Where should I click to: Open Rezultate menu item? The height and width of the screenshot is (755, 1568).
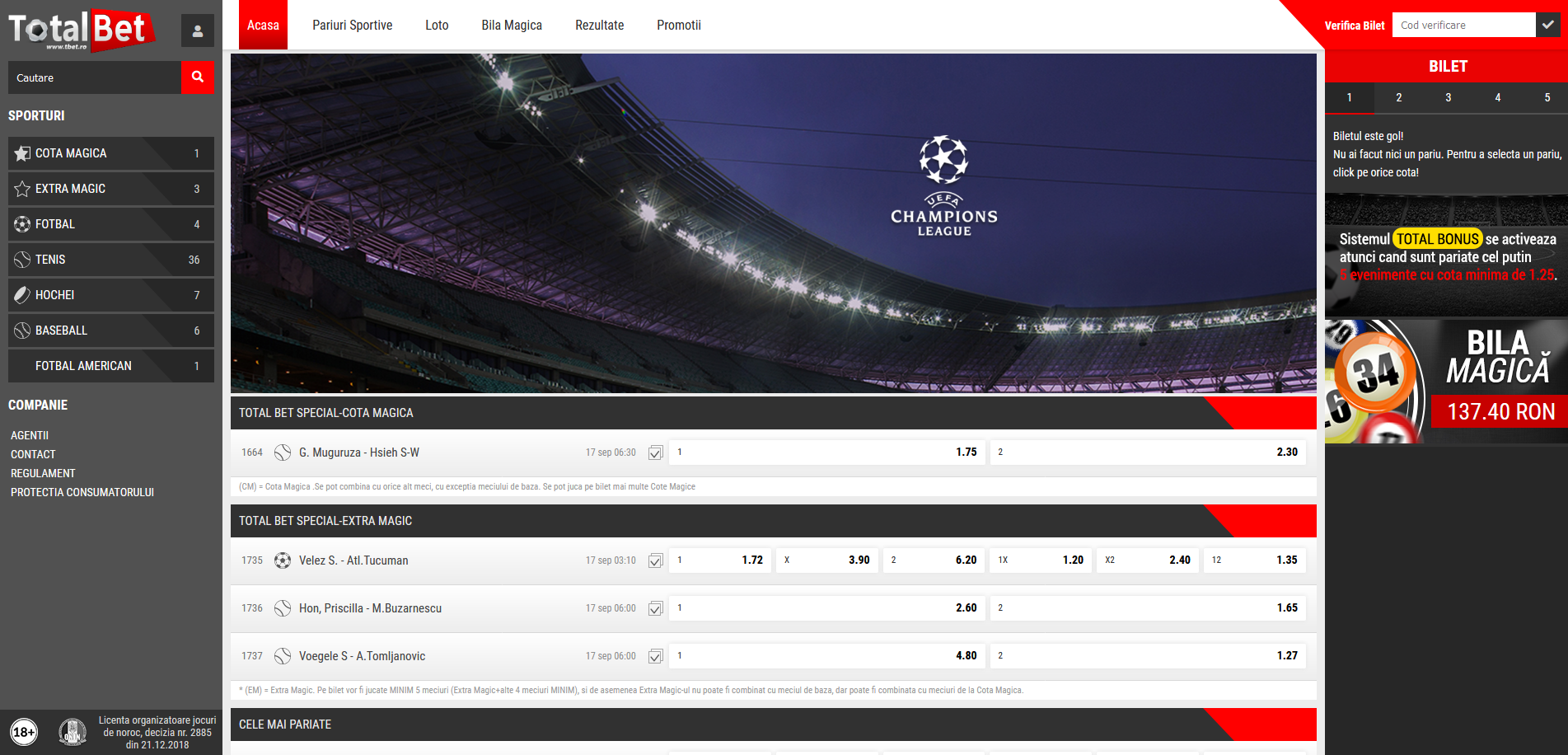click(x=599, y=25)
